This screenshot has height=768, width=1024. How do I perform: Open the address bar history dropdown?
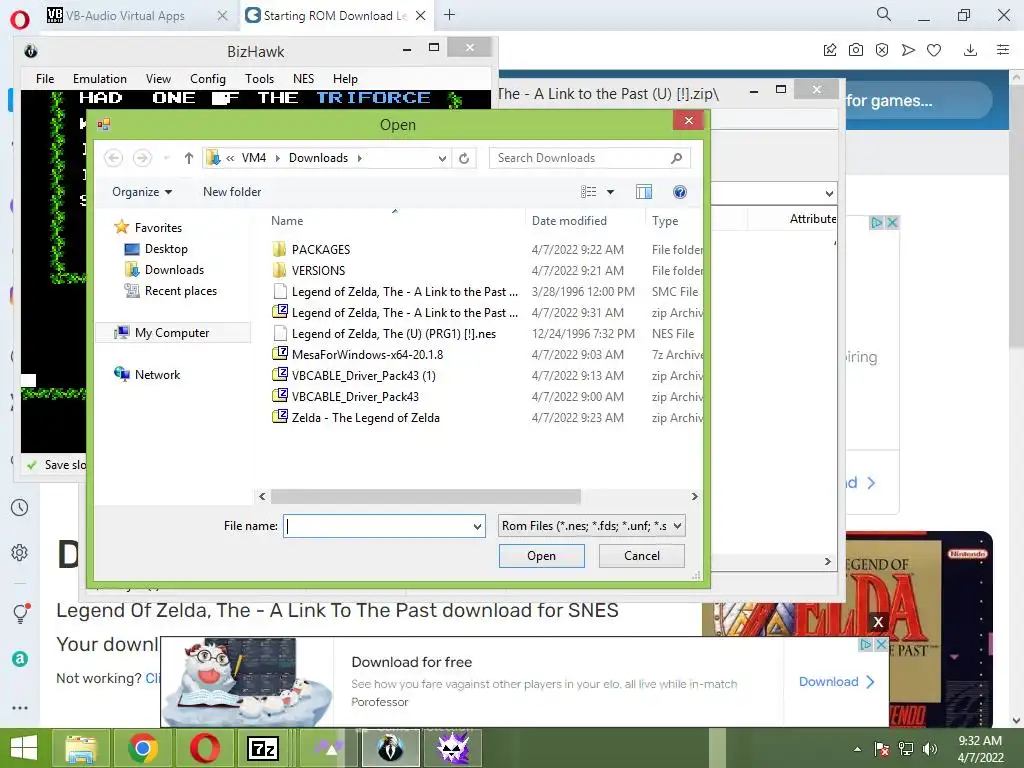click(x=442, y=158)
